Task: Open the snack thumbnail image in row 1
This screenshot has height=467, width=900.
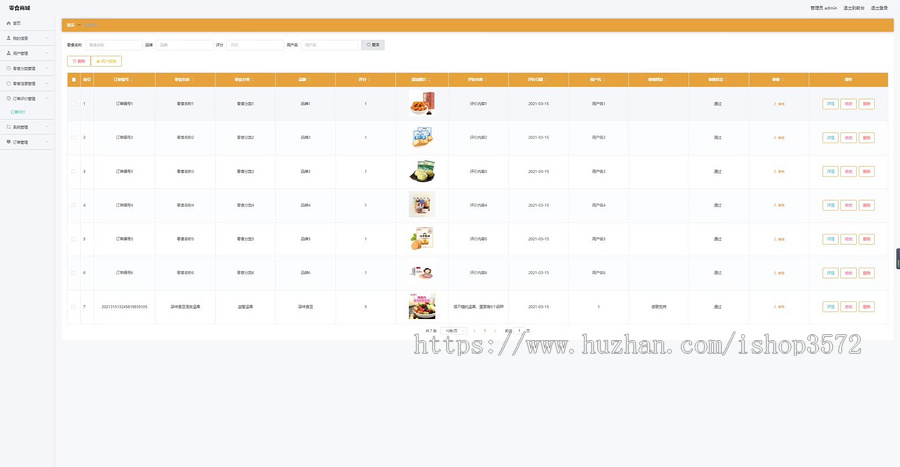Action: pyautogui.click(x=422, y=104)
